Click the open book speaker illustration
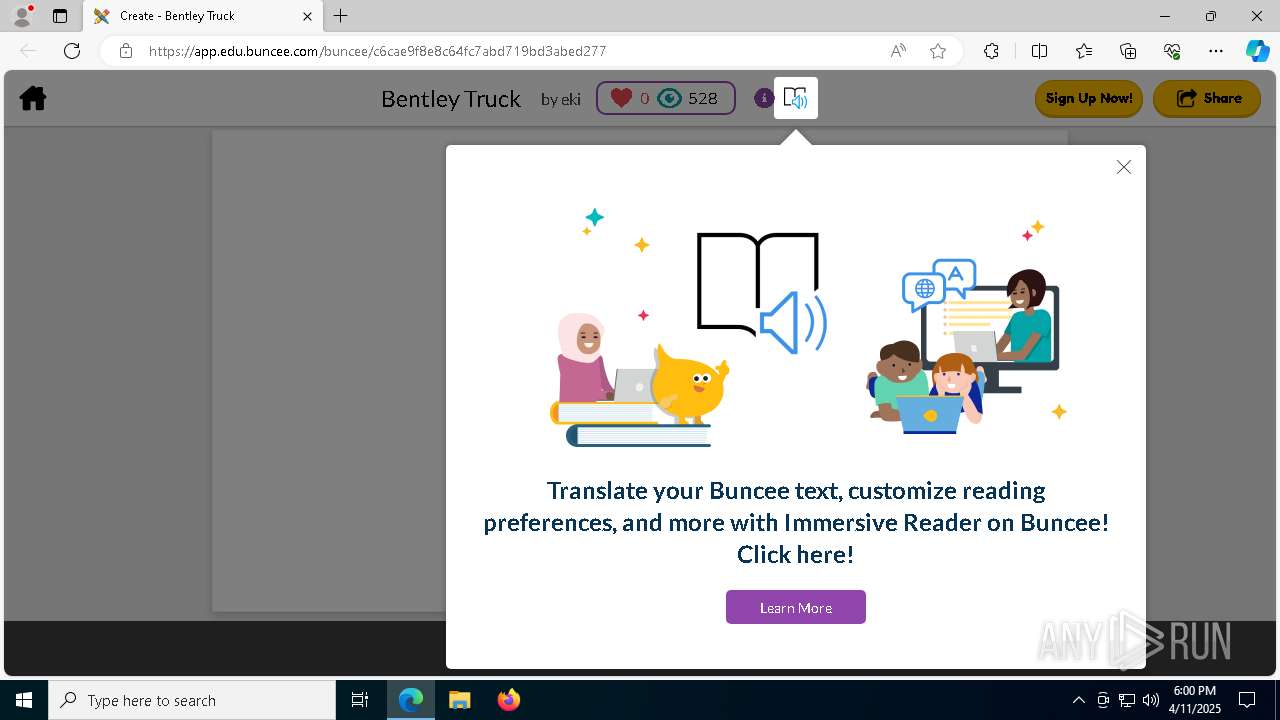Screen dimensions: 1280x720 761,293
